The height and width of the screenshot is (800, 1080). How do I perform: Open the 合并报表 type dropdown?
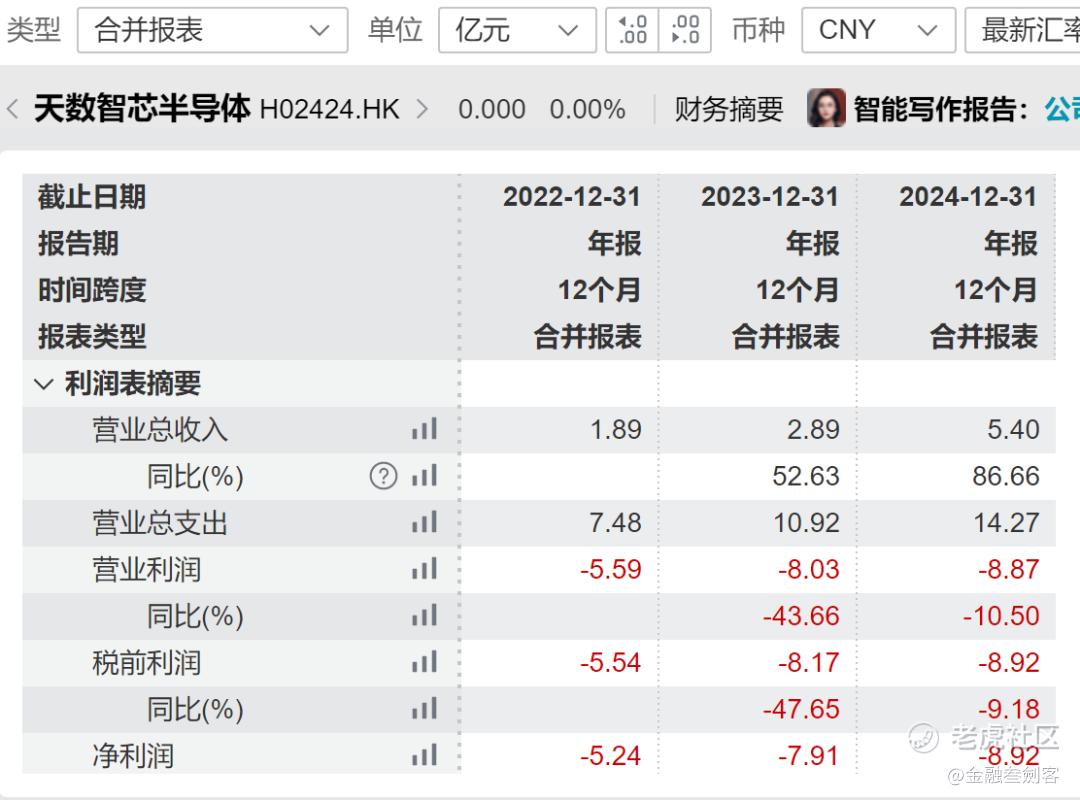(212, 30)
